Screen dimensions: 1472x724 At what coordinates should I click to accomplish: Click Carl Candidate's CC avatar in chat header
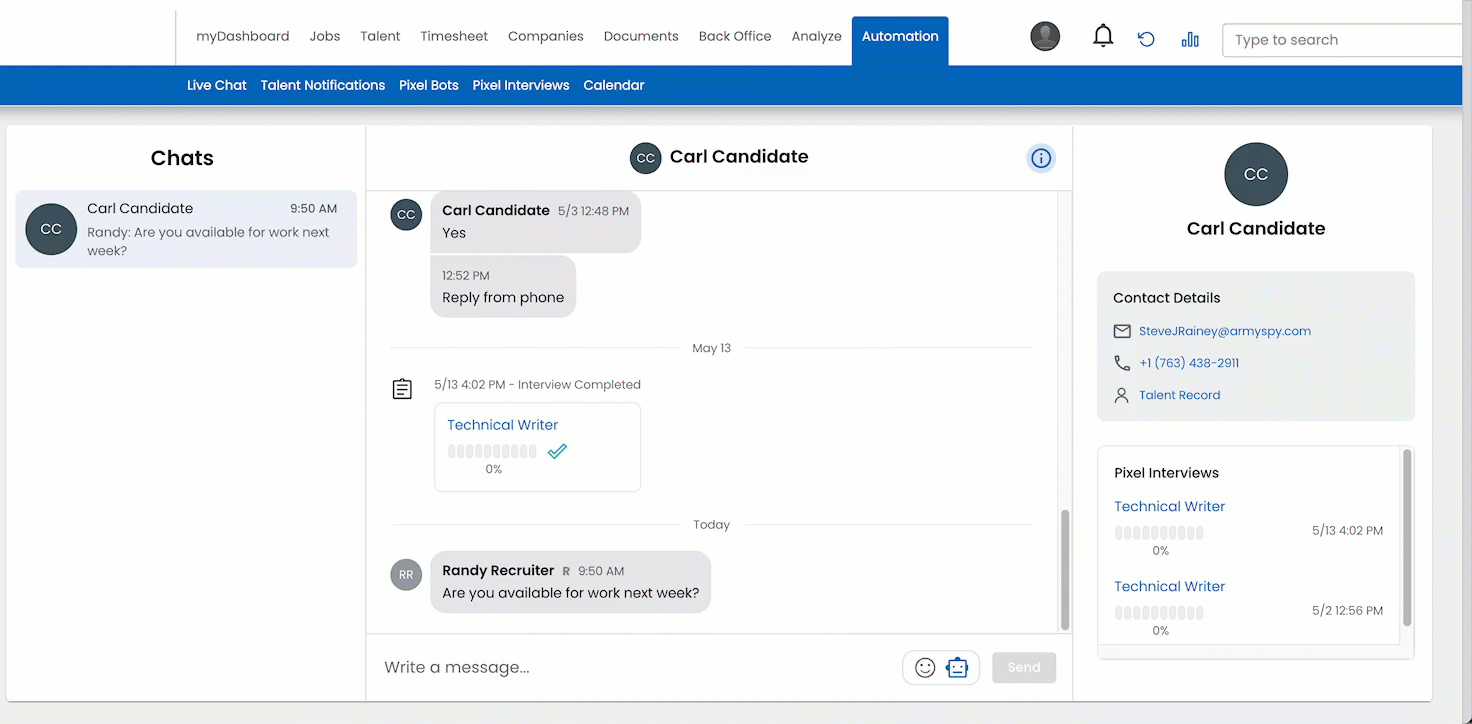coord(646,158)
